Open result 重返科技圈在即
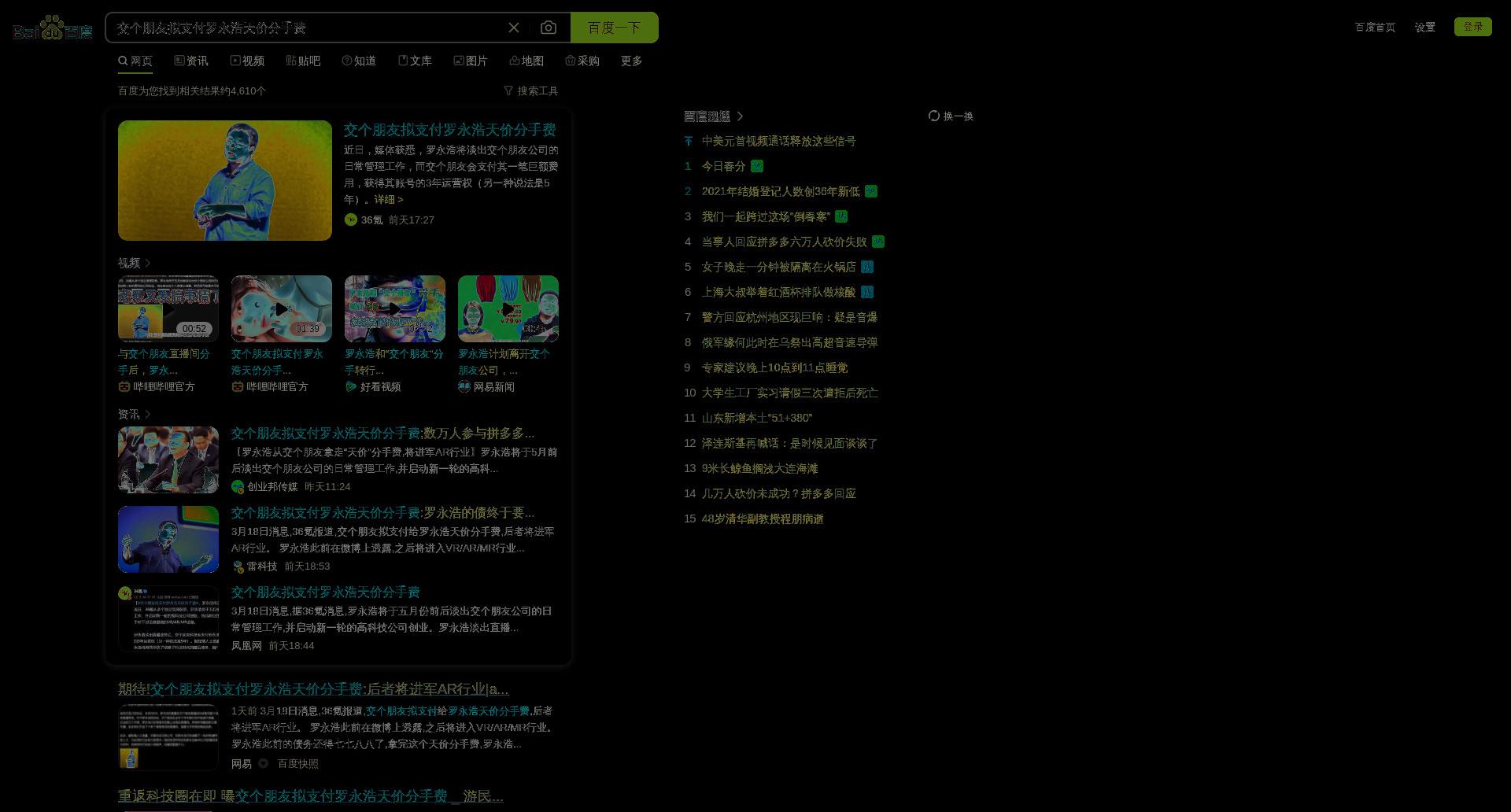Viewport: 1511px width, 812px height. tap(310, 796)
